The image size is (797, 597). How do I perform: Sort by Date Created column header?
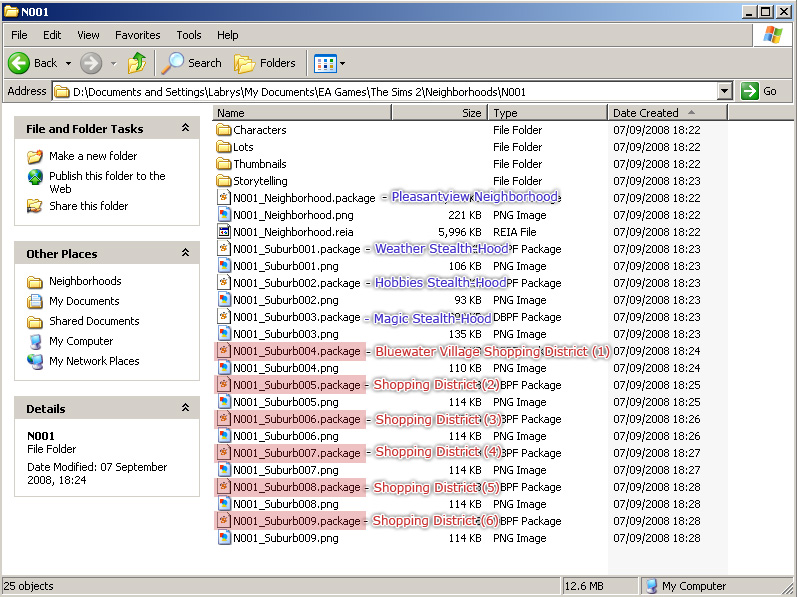[x=645, y=113]
